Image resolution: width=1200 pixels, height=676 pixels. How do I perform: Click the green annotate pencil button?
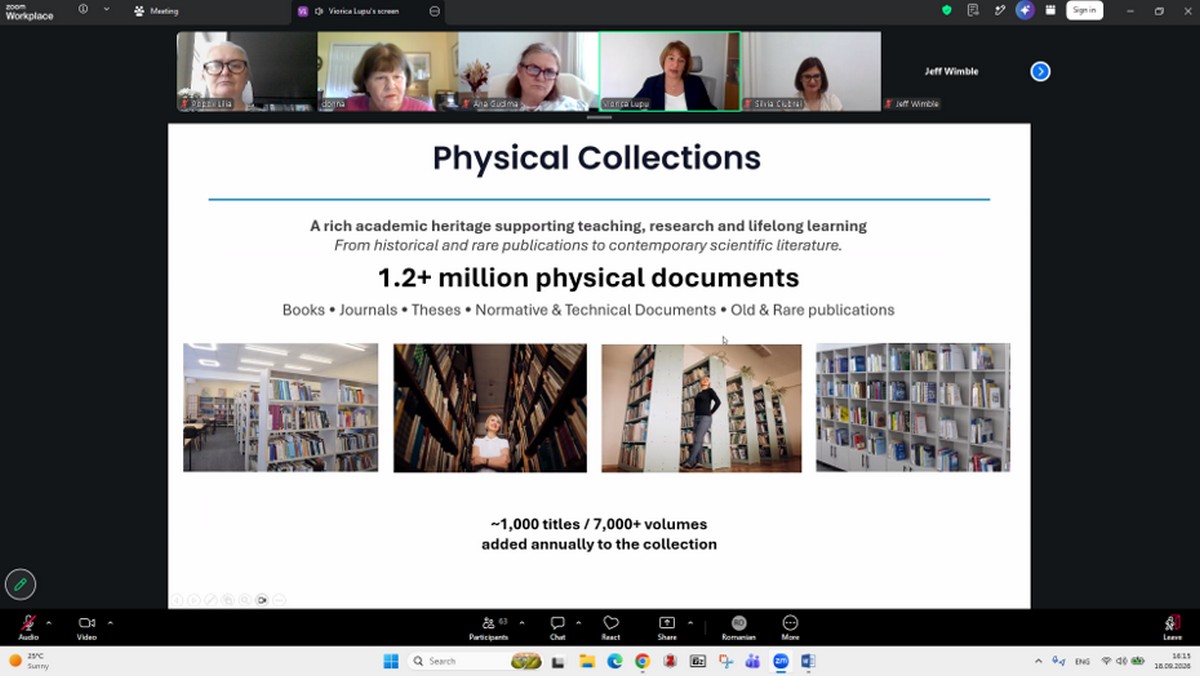pos(20,584)
